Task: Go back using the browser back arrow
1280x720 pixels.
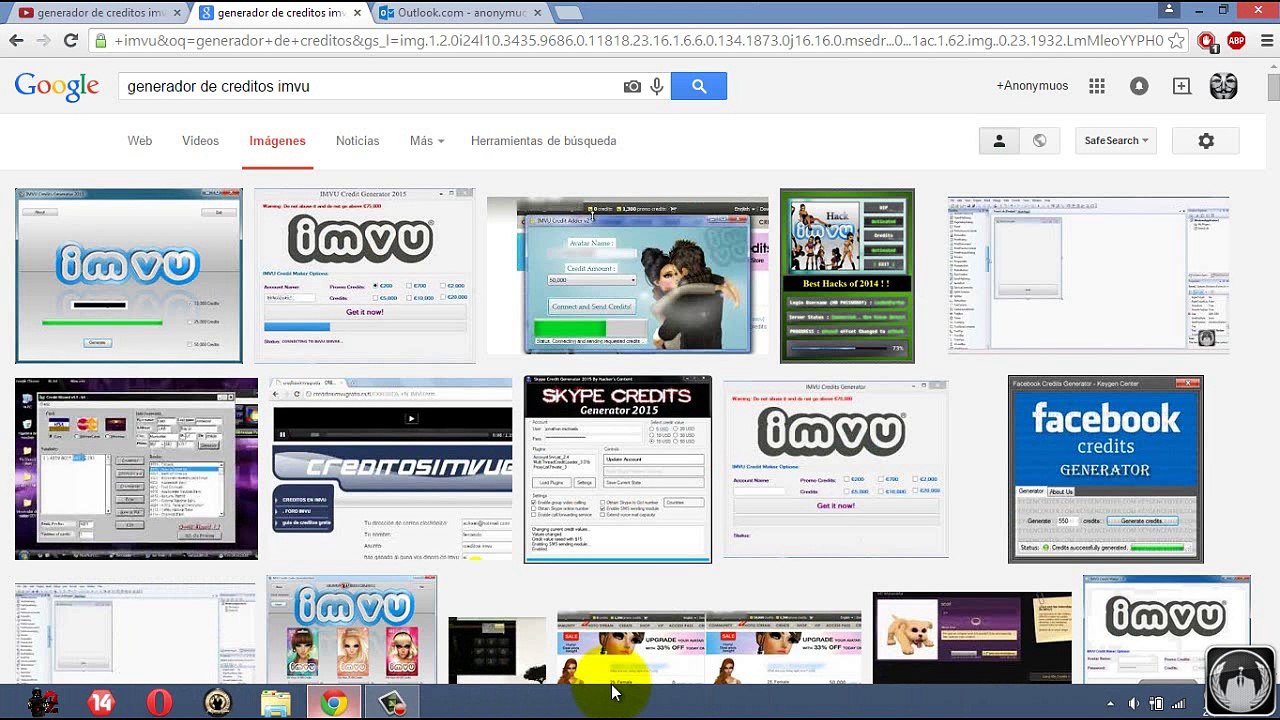Action: click(x=16, y=41)
